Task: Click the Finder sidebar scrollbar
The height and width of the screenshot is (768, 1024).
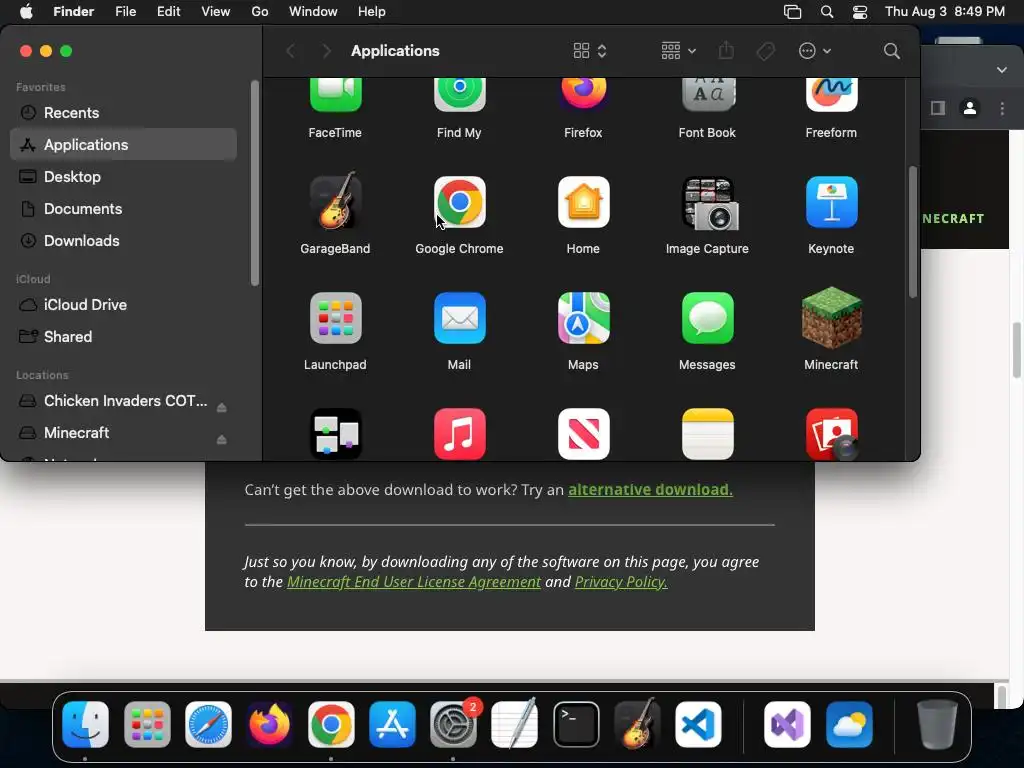Action: 255,183
